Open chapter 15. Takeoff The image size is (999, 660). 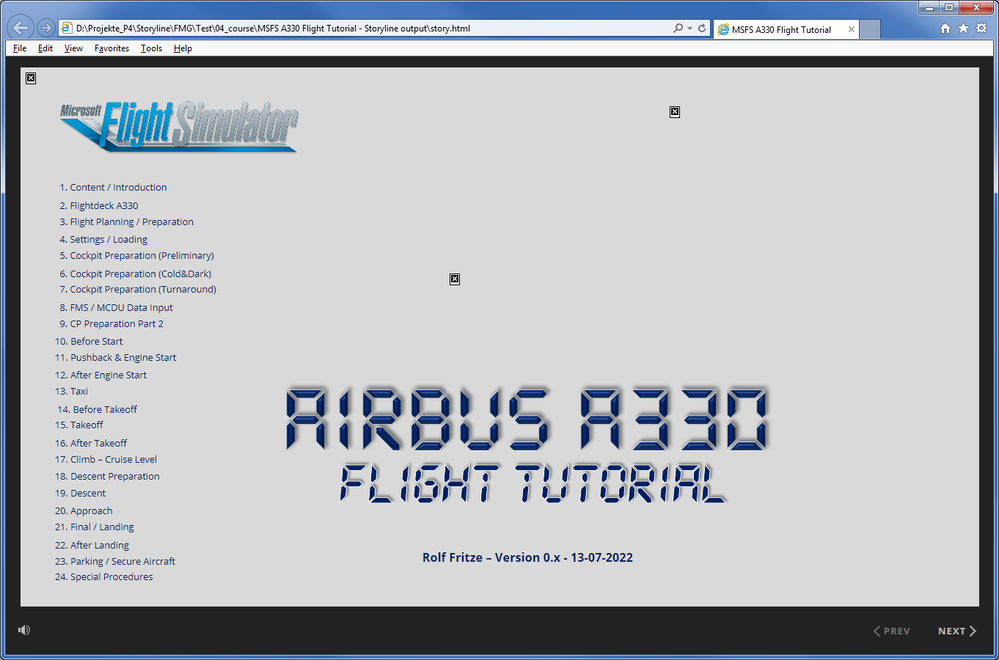[79, 425]
